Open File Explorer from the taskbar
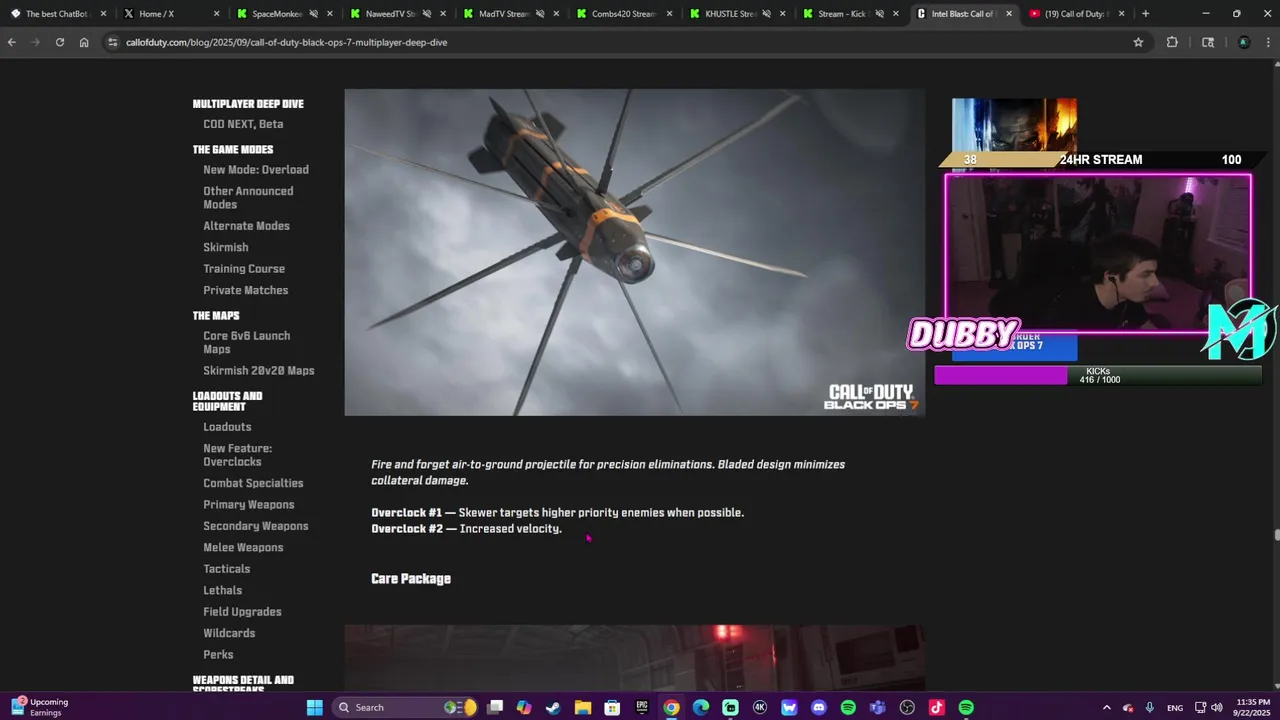 (582, 707)
